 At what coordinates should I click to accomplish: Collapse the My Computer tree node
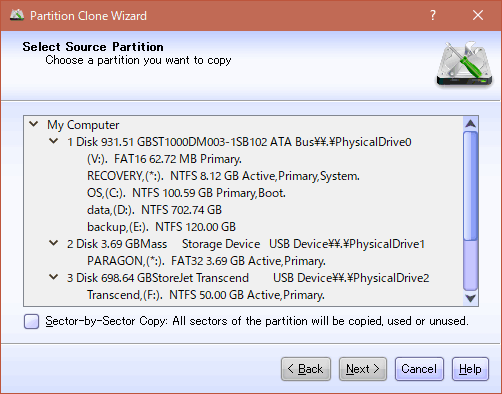[x=33, y=124]
